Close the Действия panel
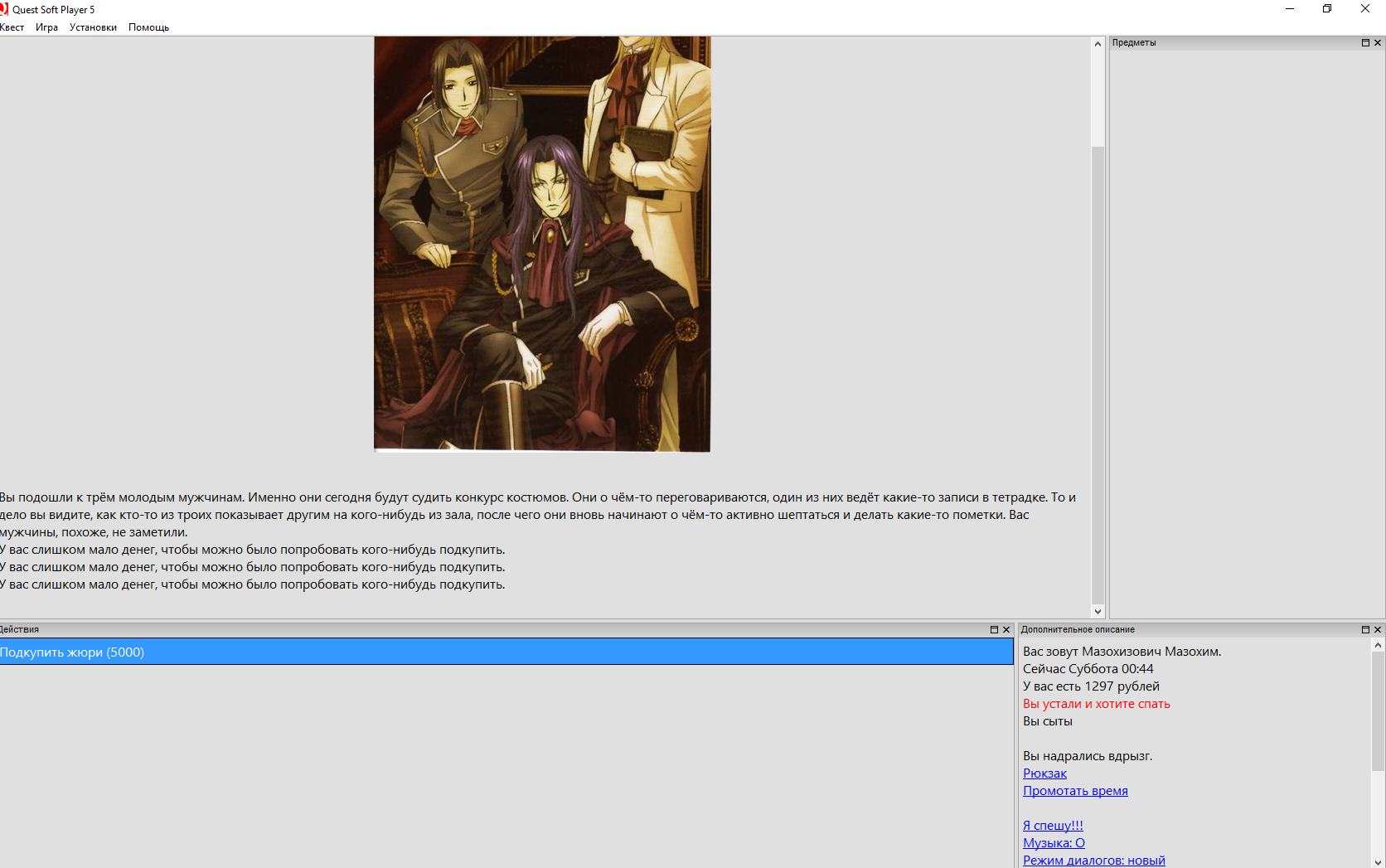Screen dimensions: 1386x868 [x=1006, y=629]
